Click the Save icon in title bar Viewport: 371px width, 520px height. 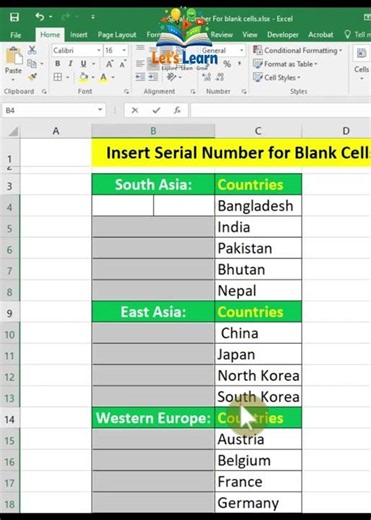(14, 17)
